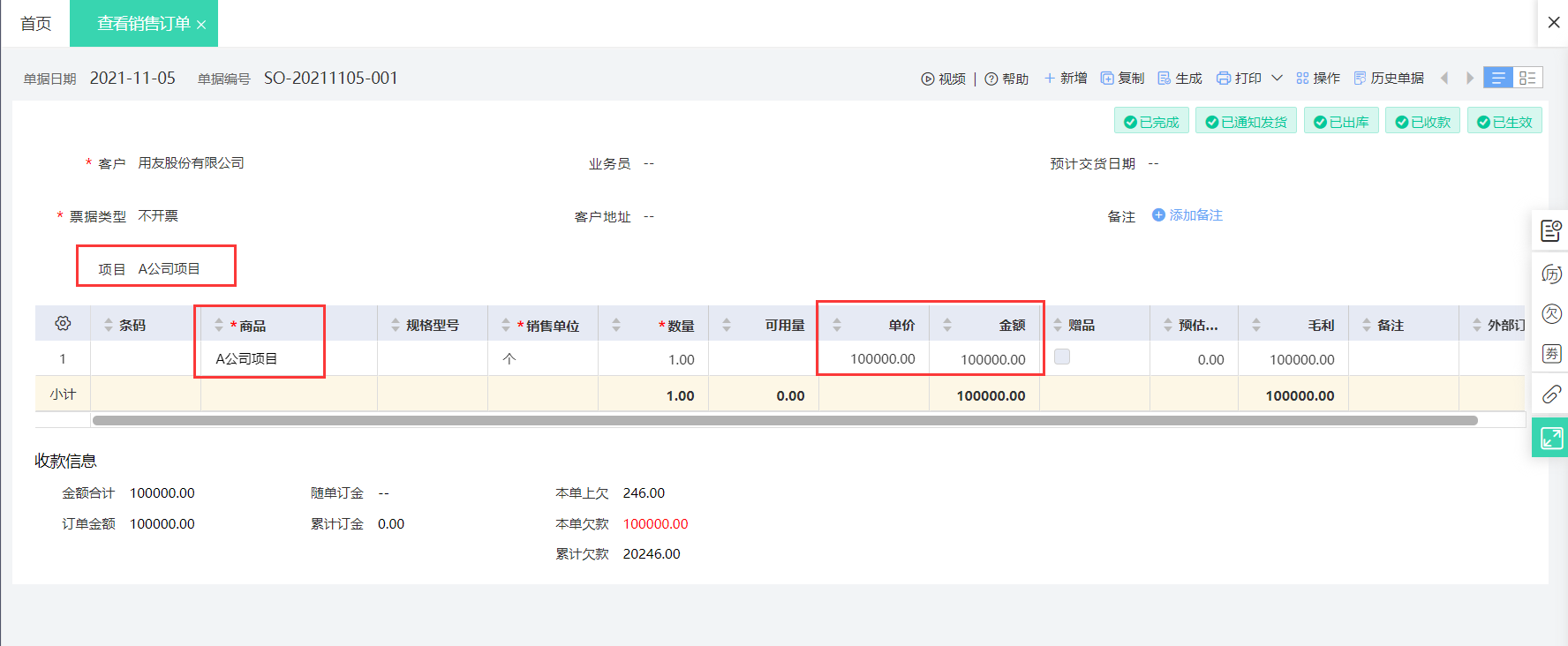The width and height of the screenshot is (1568, 646).
Task: Click customer name 用友股份有限公司
Action: click(191, 163)
